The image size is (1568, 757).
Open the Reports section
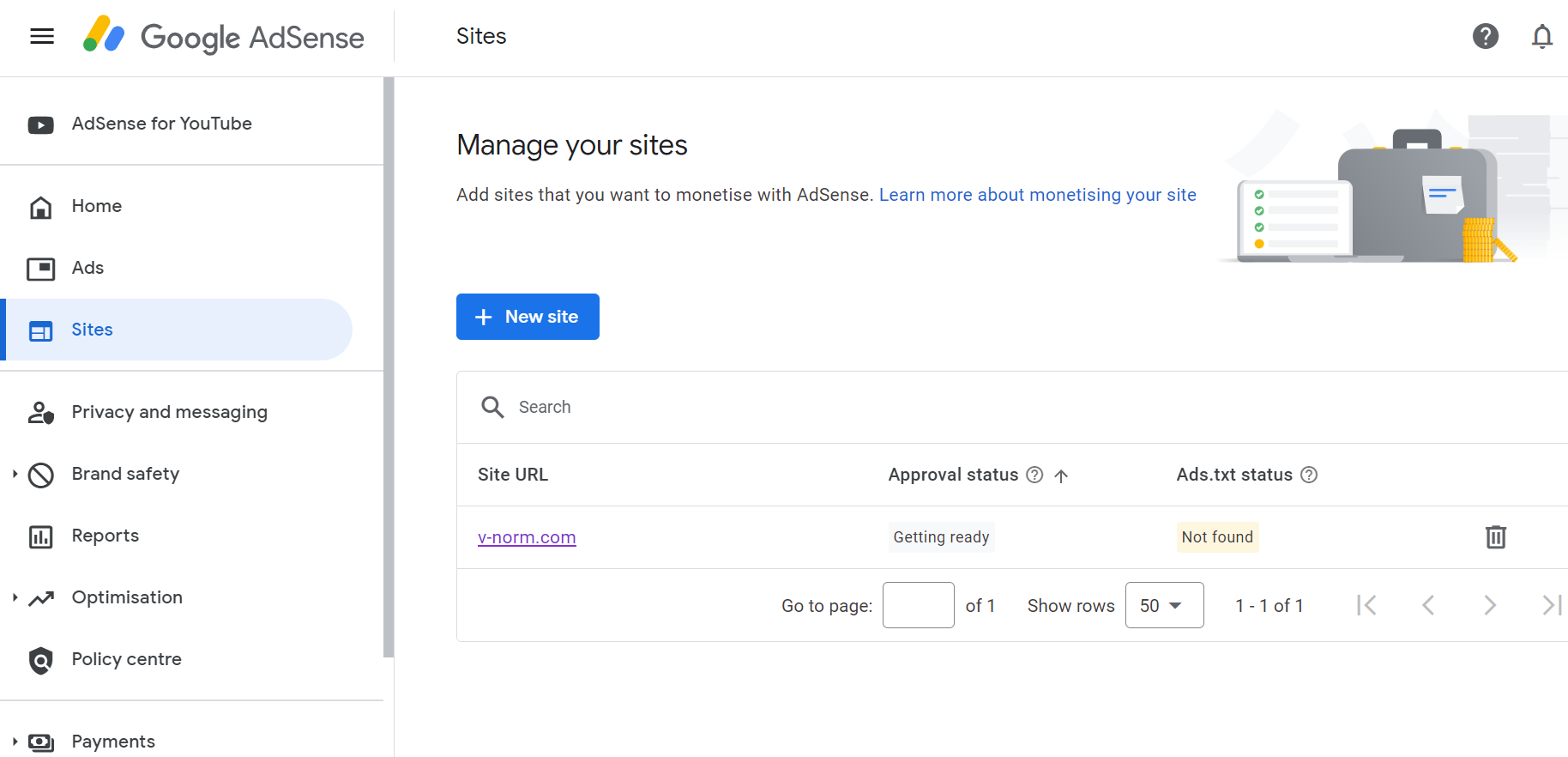[106, 536]
